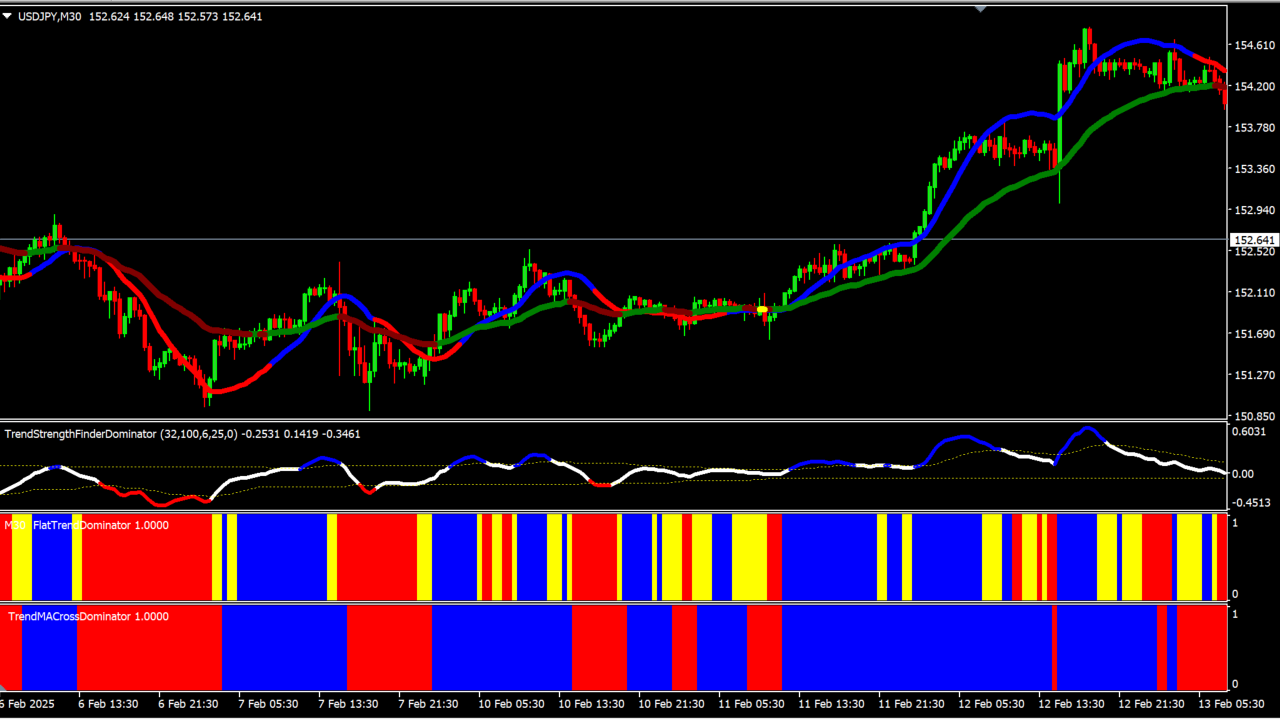The width and height of the screenshot is (1280, 720).
Task: Select the M30 FlatTrendDominator 1.0000 label
Action: point(87,525)
